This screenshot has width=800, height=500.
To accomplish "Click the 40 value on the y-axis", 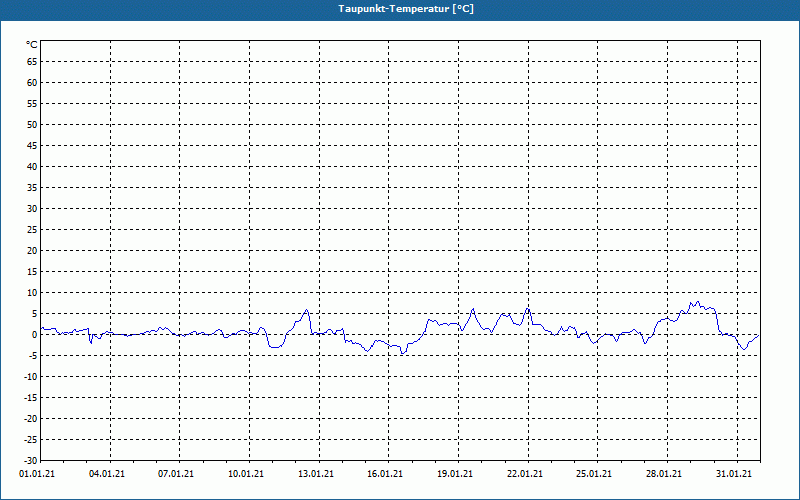I will click(x=32, y=167).
